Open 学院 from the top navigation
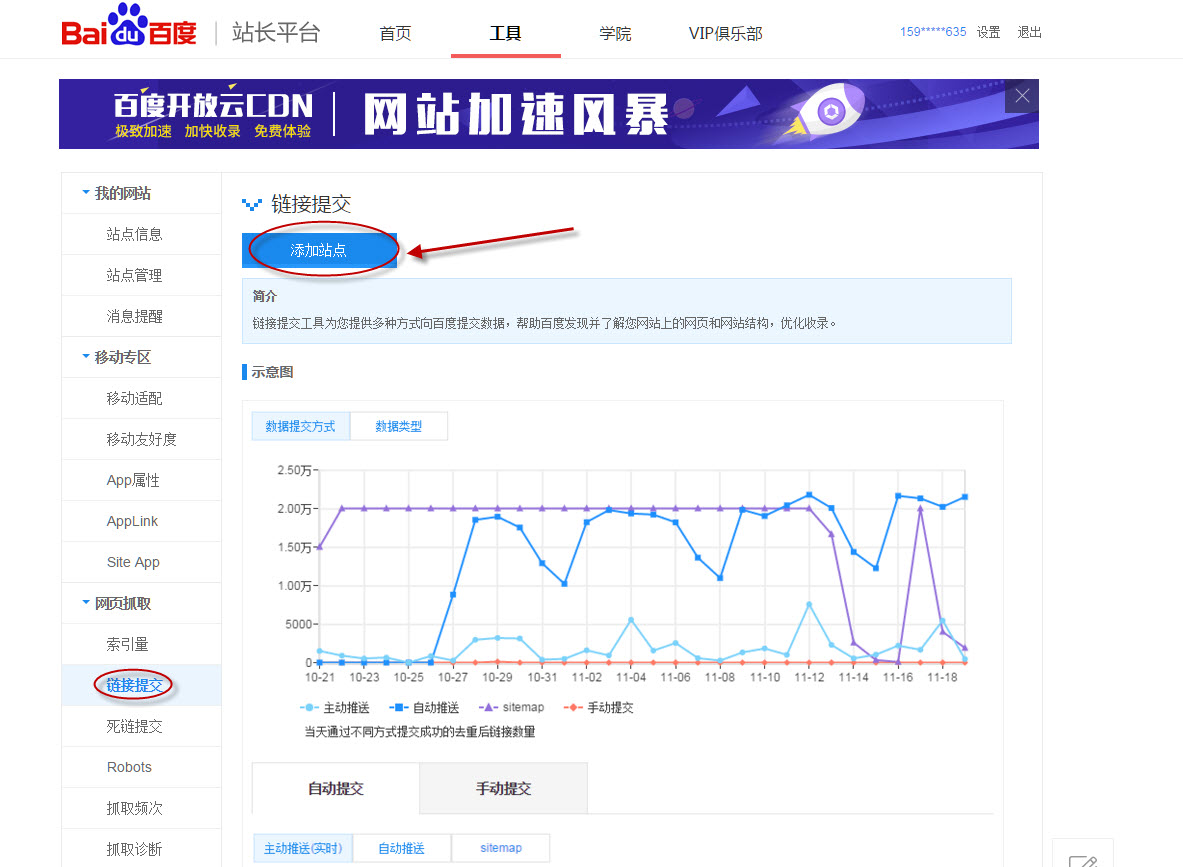This screenshot has width=1183, height=867. (614, 33)
